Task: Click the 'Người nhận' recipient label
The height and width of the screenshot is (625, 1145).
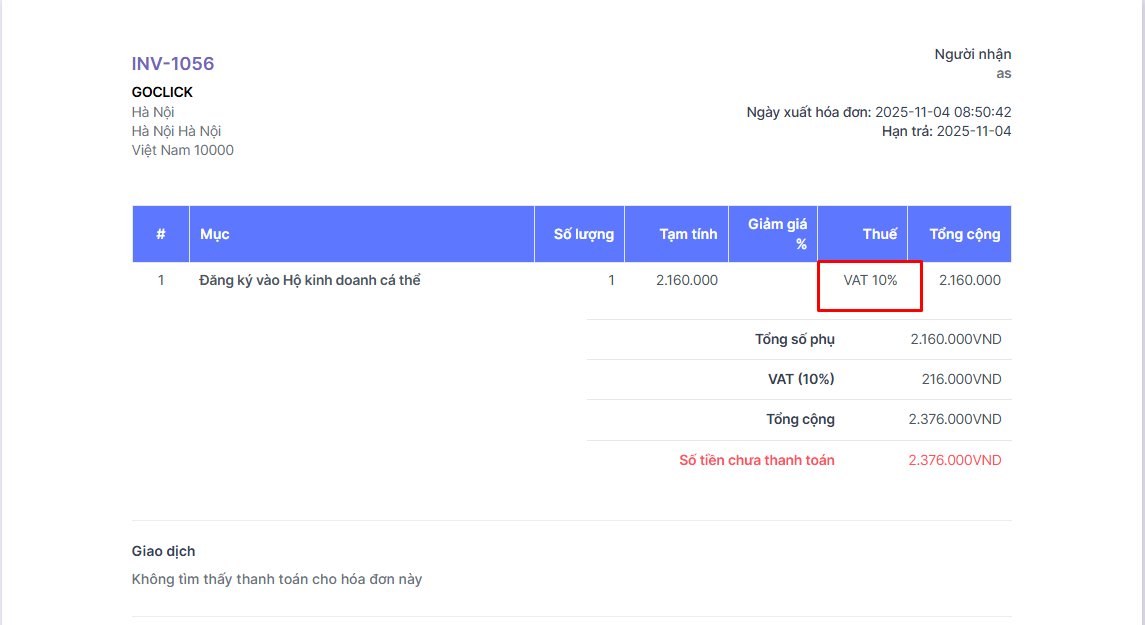Action: click(x=972, y=54)
